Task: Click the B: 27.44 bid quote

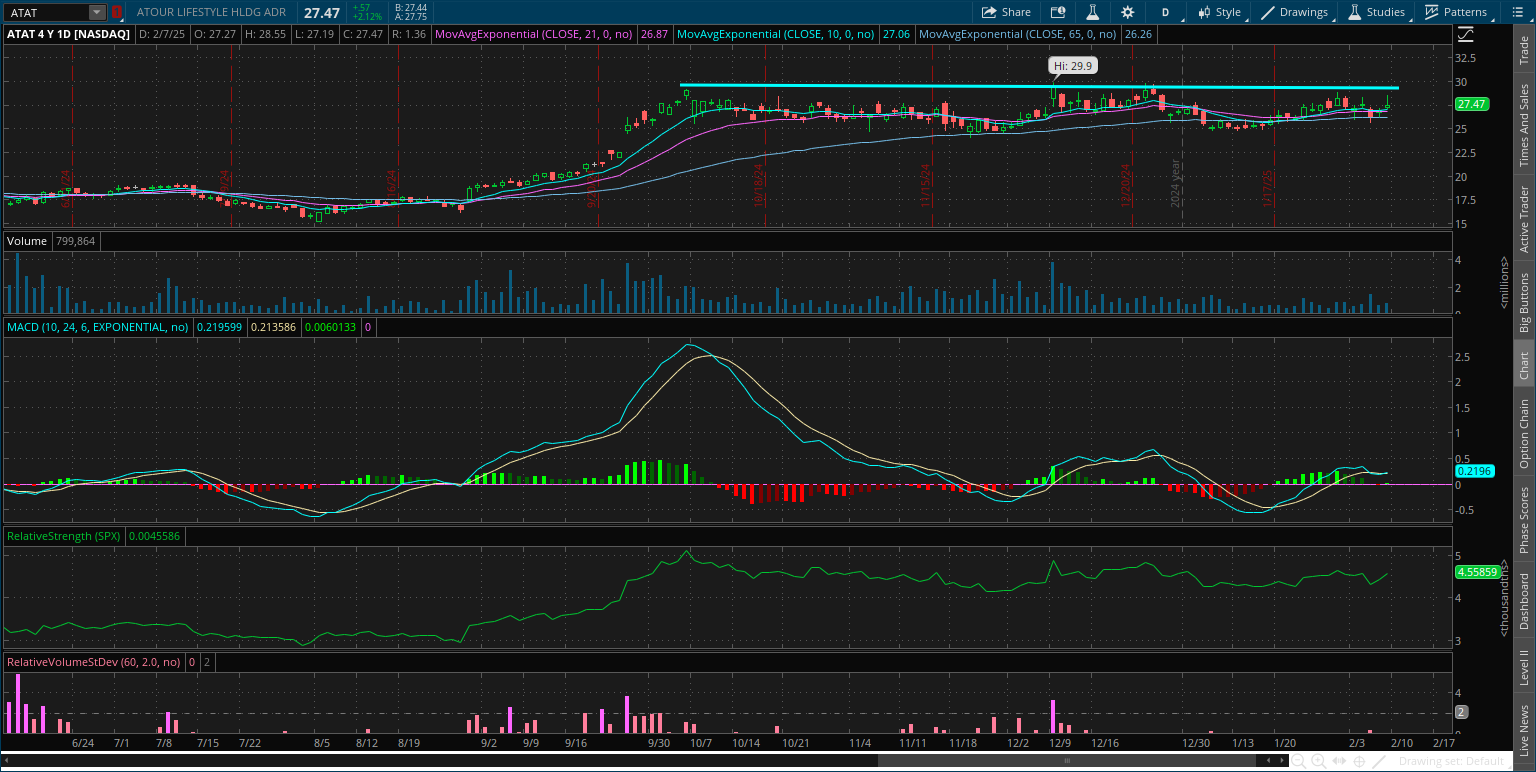Action: [411, 7]
